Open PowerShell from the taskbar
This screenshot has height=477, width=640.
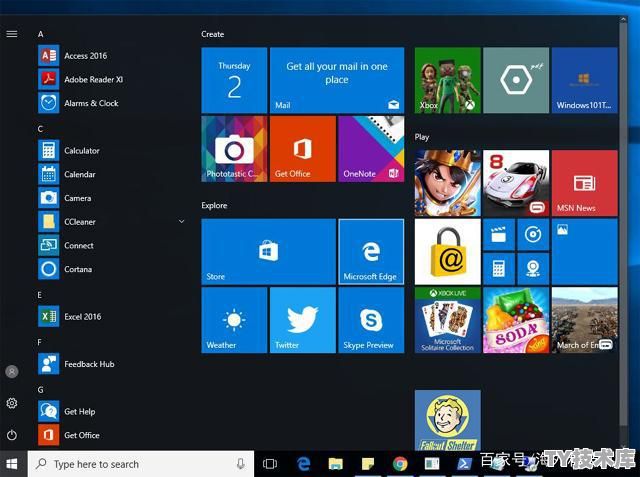(464, 464)
